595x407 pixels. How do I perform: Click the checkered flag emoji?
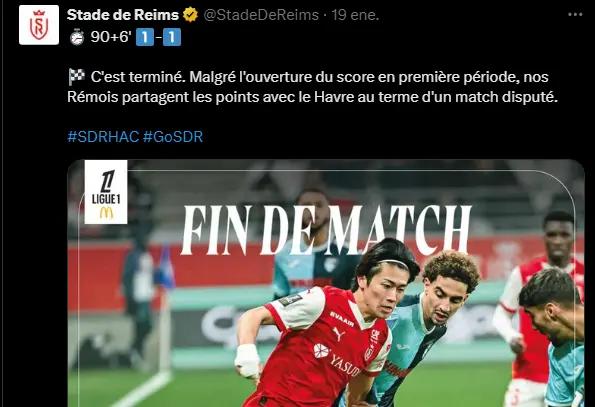[76, 77]
